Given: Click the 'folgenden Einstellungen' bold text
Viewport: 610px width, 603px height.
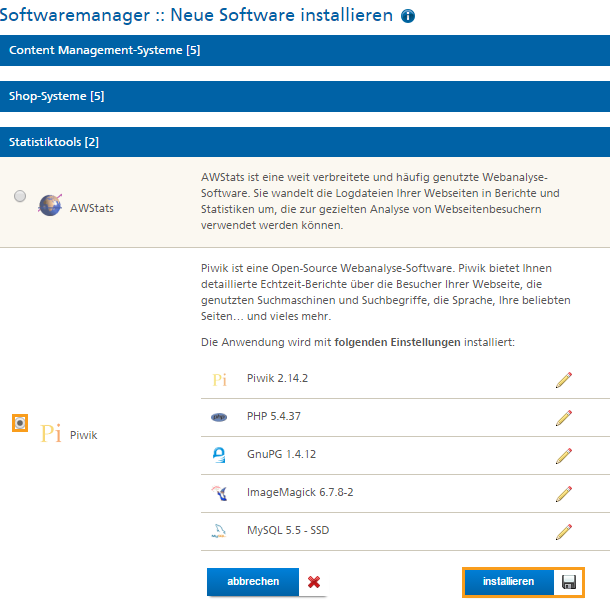Looking at the screenshot, I should (397, 342).
